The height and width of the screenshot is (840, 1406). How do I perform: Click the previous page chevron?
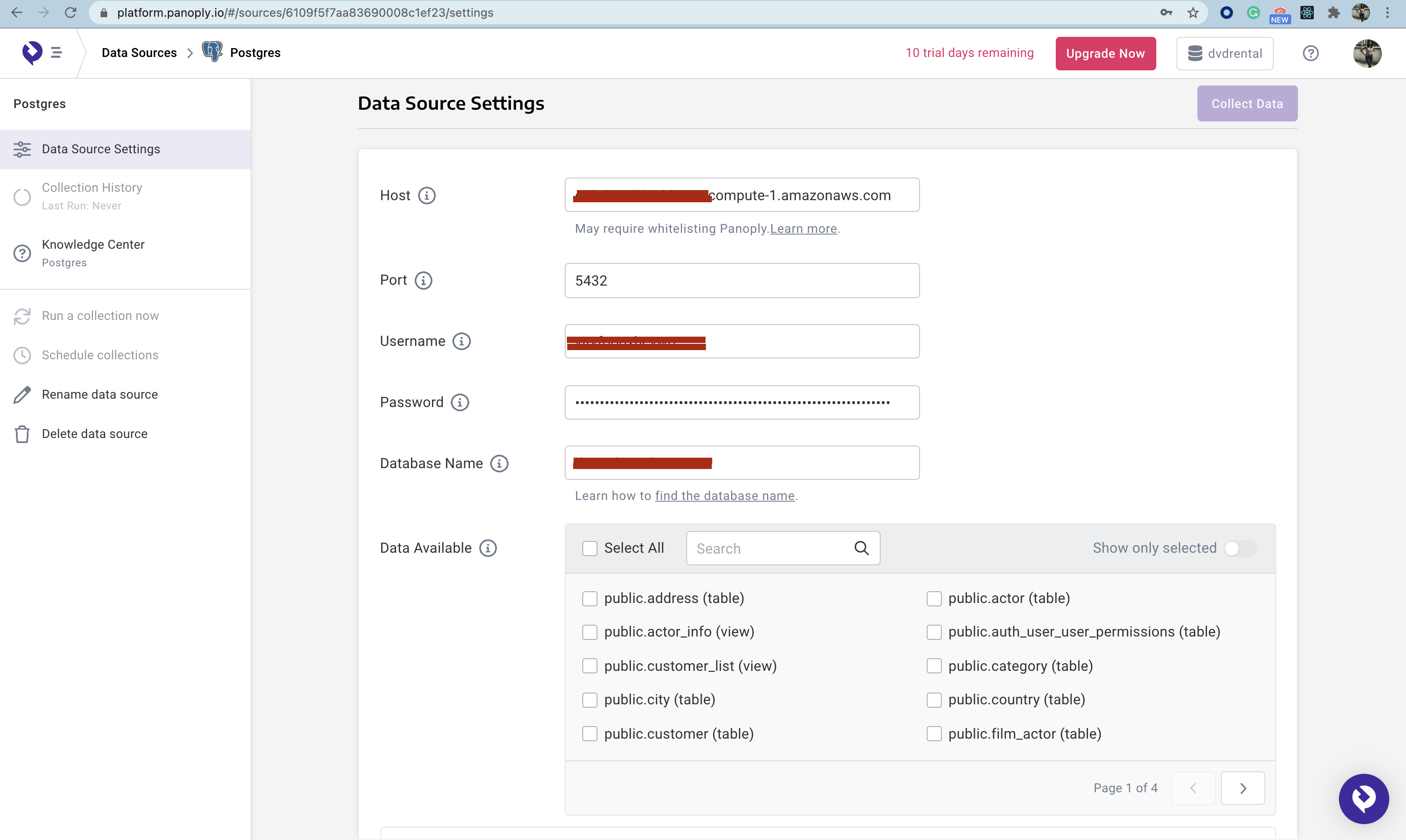[1193, 787]
